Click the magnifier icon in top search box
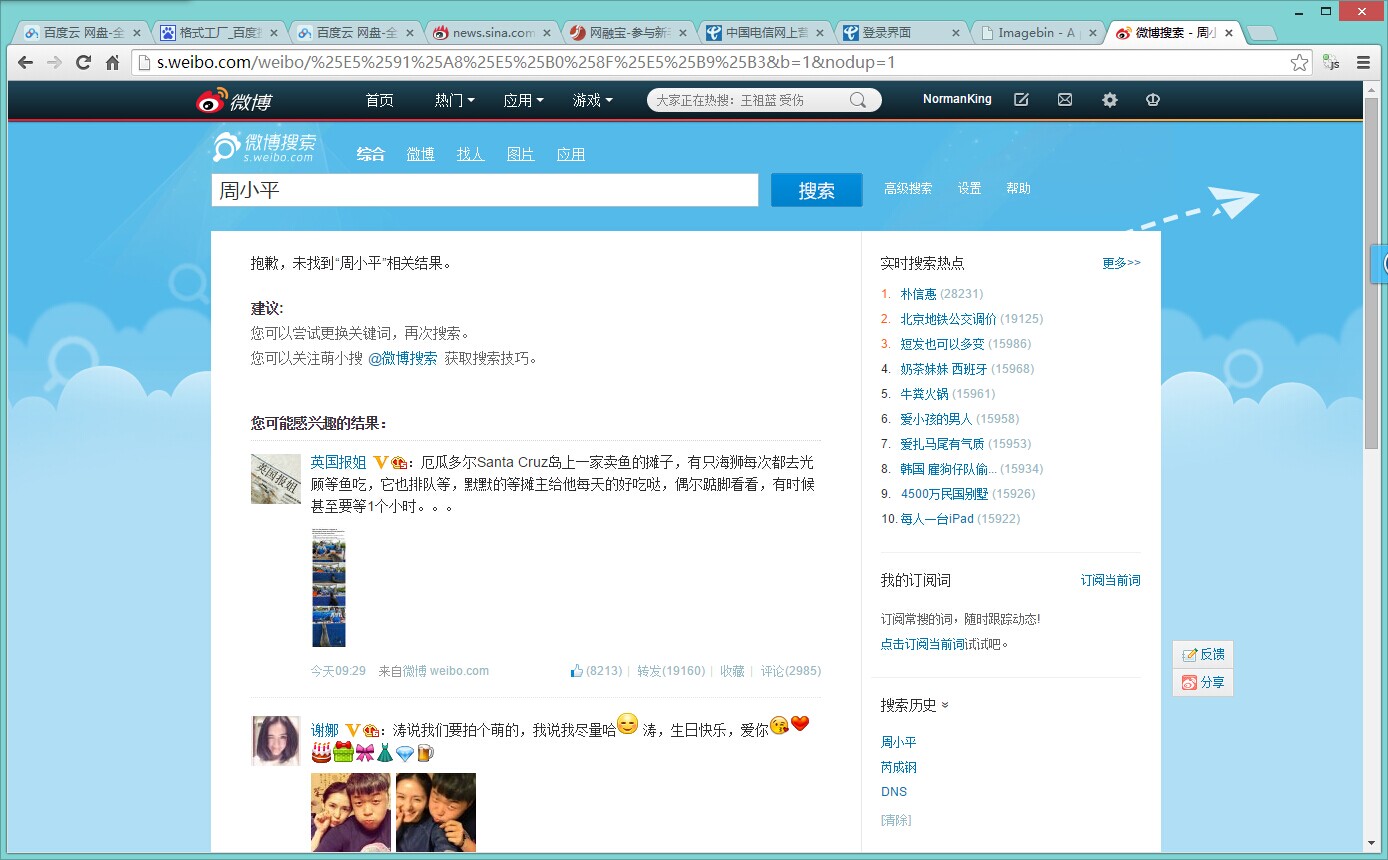 coord(858,100)
